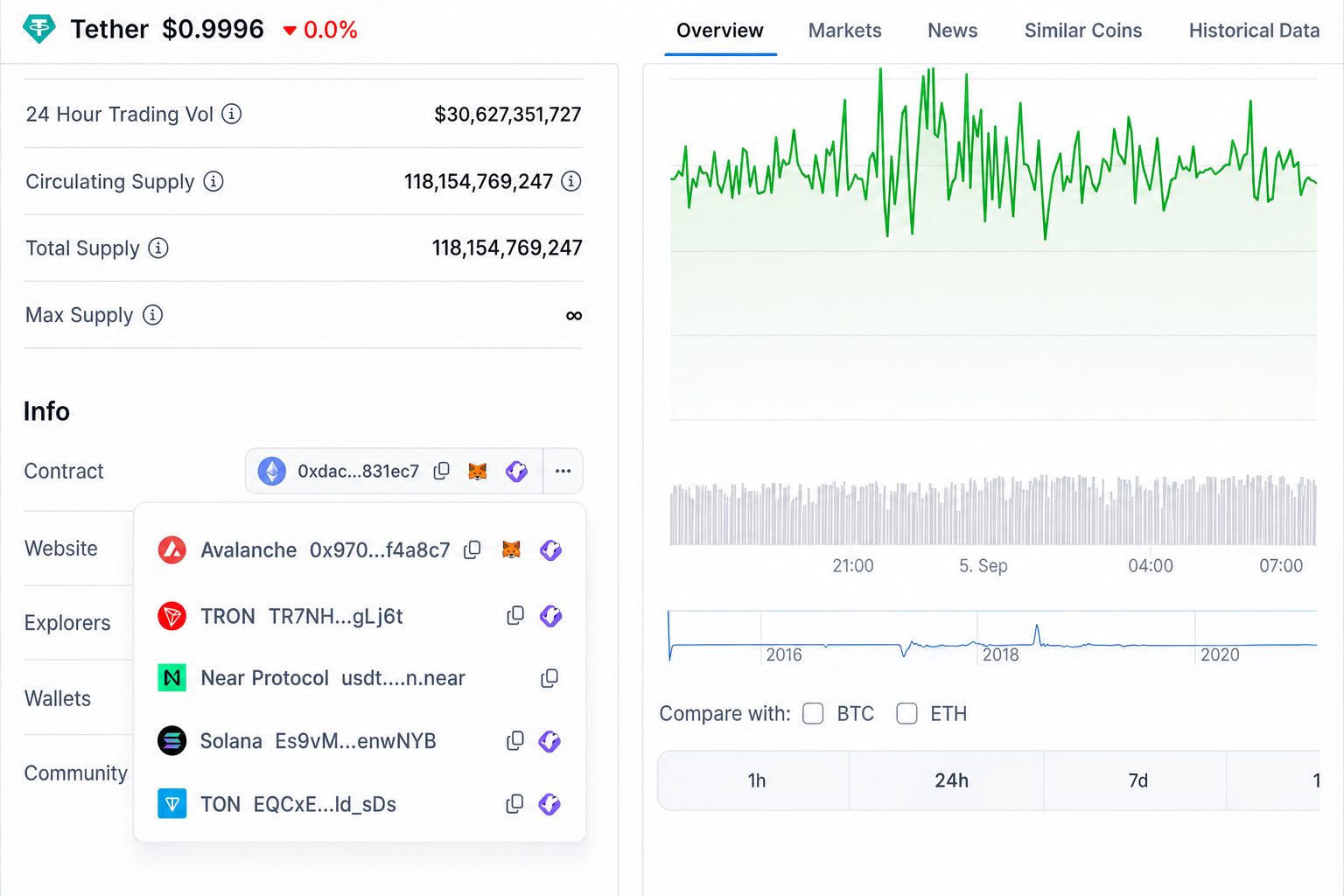Open the News tab
The width and height of the screenshot is (1344, 896).
pos(953,31)
